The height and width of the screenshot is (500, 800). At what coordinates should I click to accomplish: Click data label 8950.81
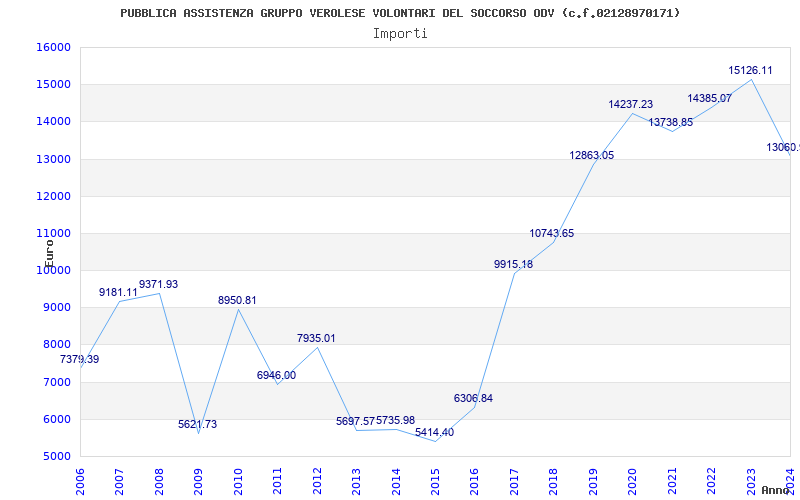point(237,300)
